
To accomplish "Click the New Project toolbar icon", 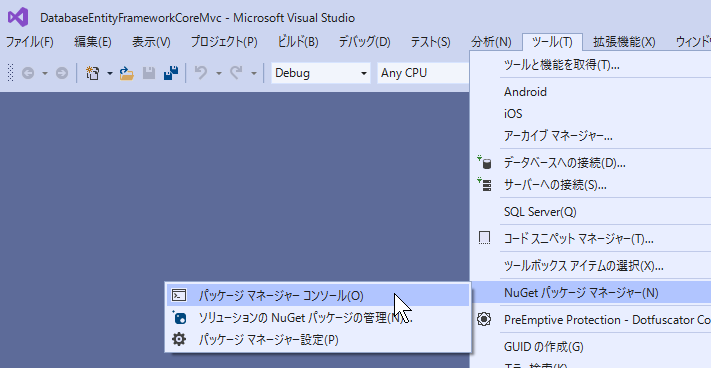I will tap(93, 73).
